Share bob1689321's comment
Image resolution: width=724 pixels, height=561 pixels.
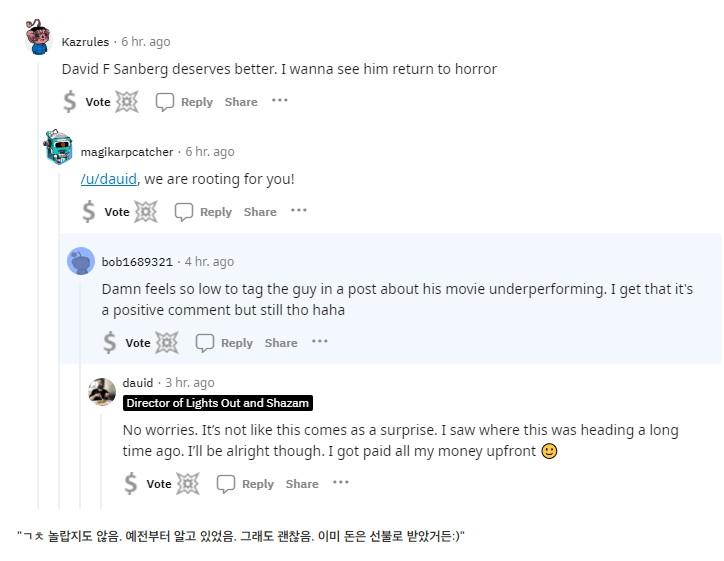tap(281, 343)
